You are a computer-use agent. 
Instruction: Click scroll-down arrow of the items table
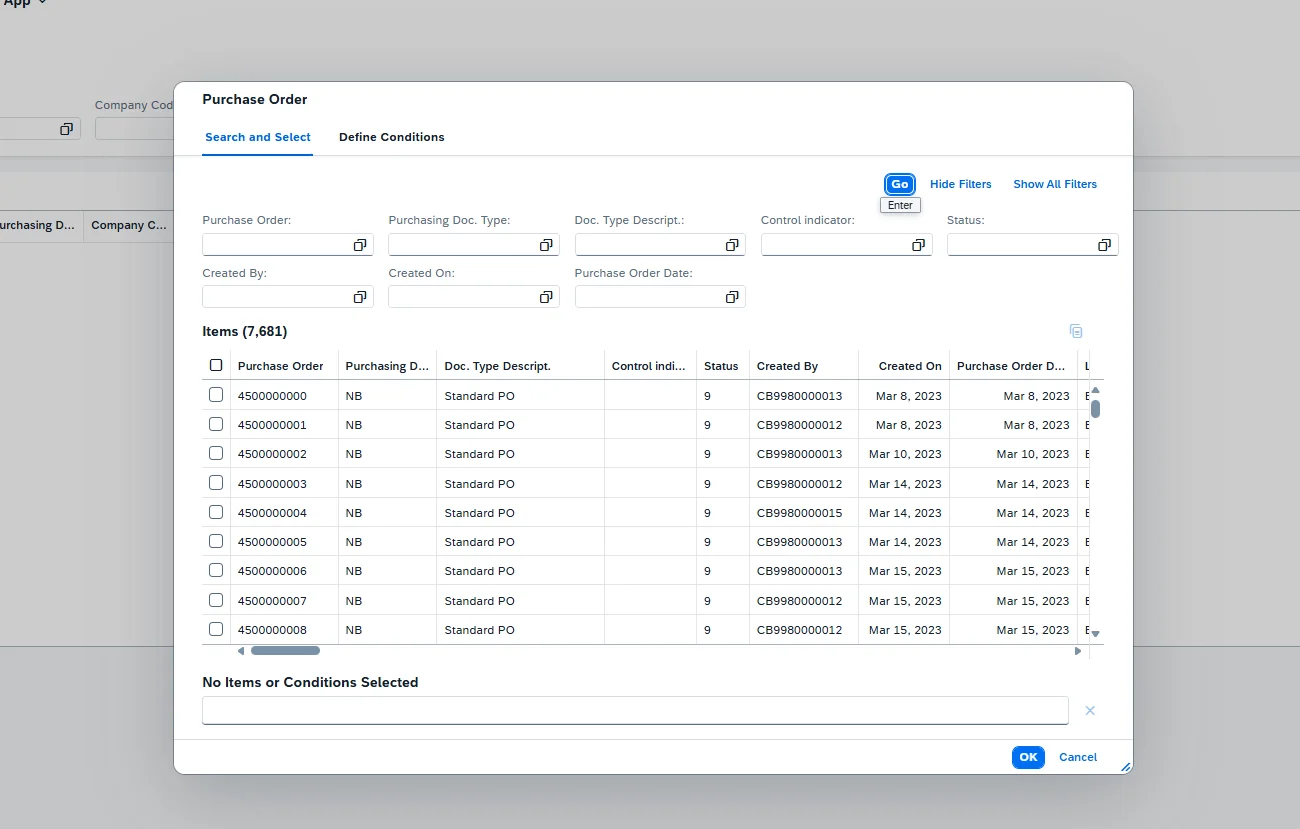point(1095,633)
